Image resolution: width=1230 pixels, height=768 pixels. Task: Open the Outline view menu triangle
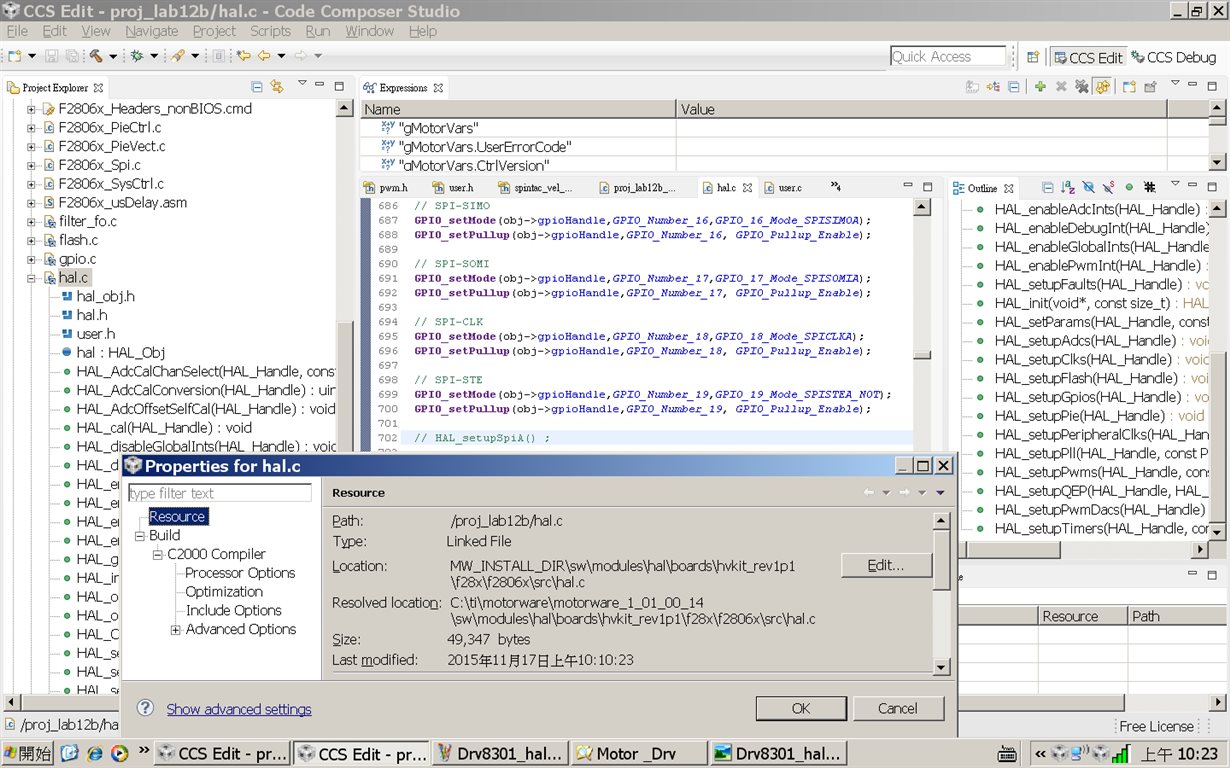(x=1175, y=185)
